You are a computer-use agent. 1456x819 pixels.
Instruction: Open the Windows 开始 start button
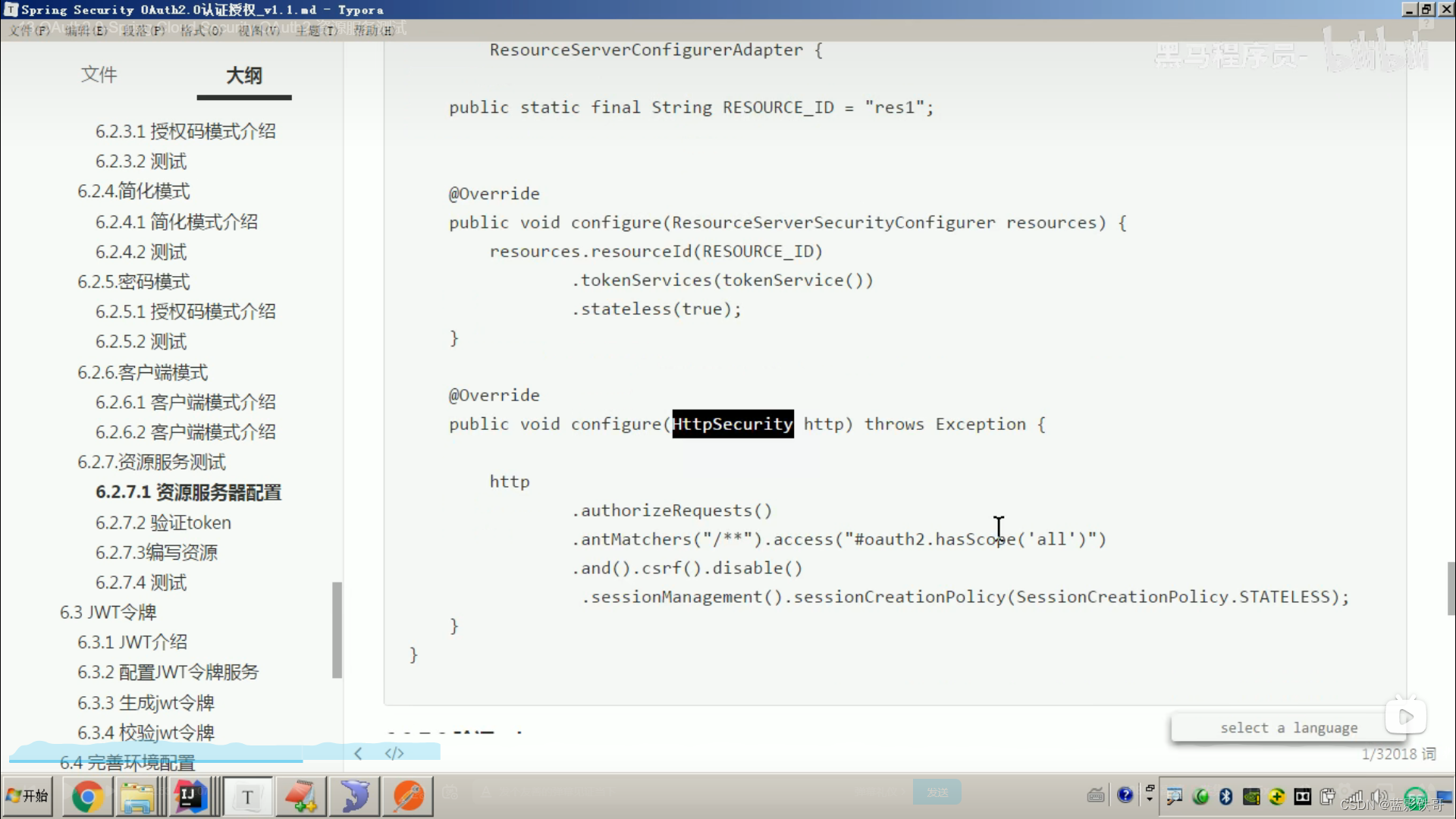(27, 795)
